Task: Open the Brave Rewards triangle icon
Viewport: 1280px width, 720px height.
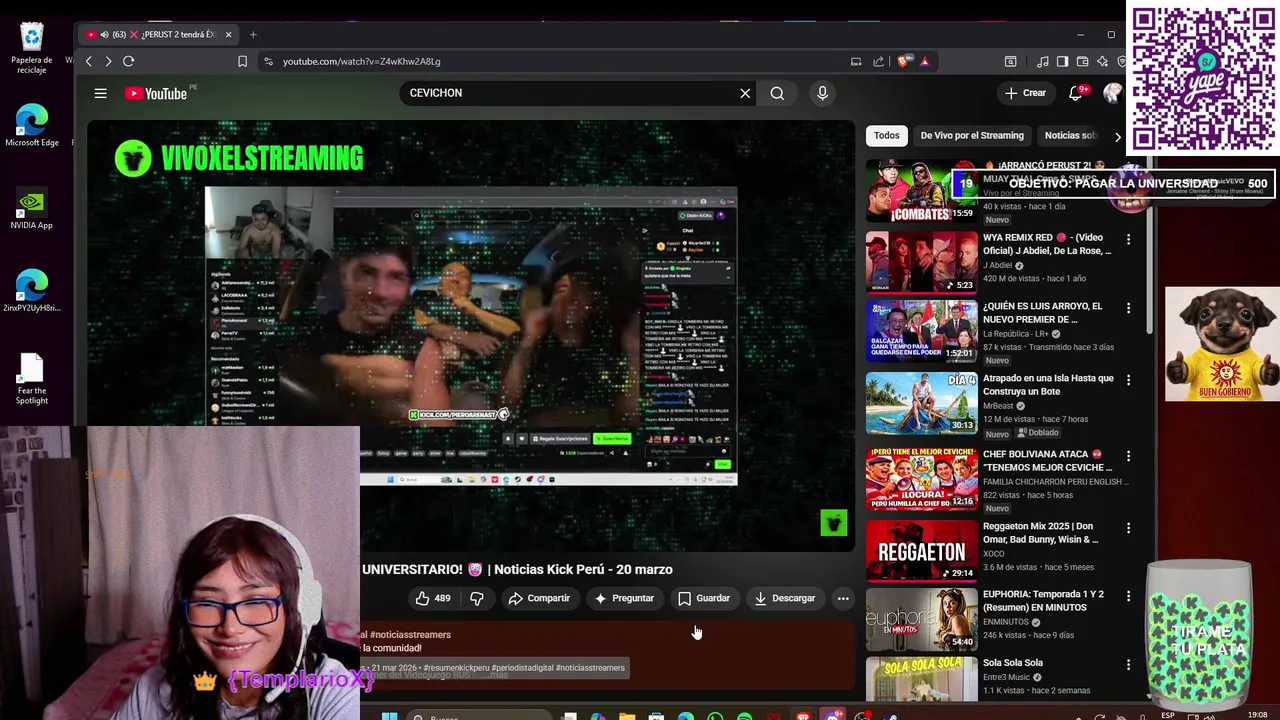Action: click(x=924, y=61)
